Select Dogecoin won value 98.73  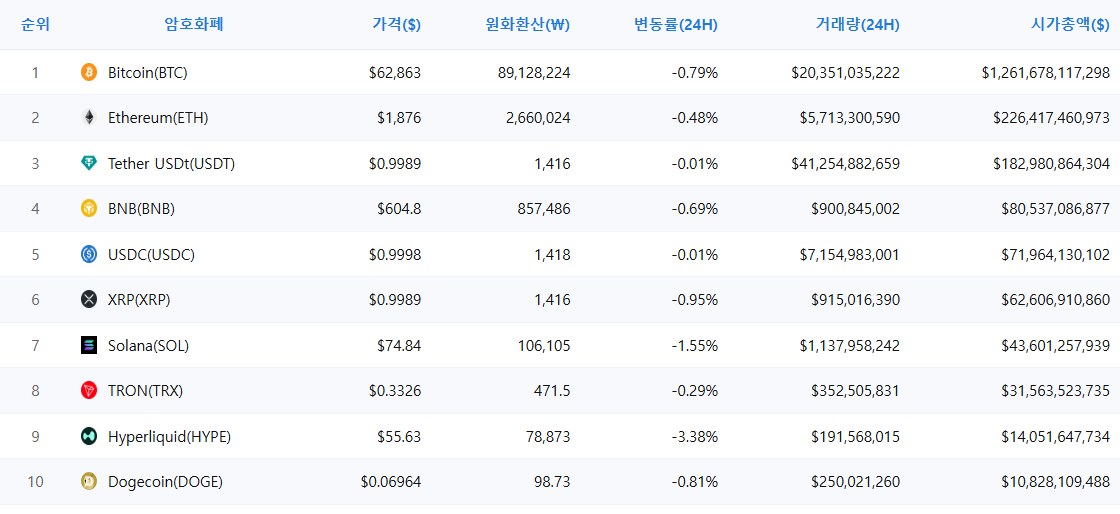point(553,482)
